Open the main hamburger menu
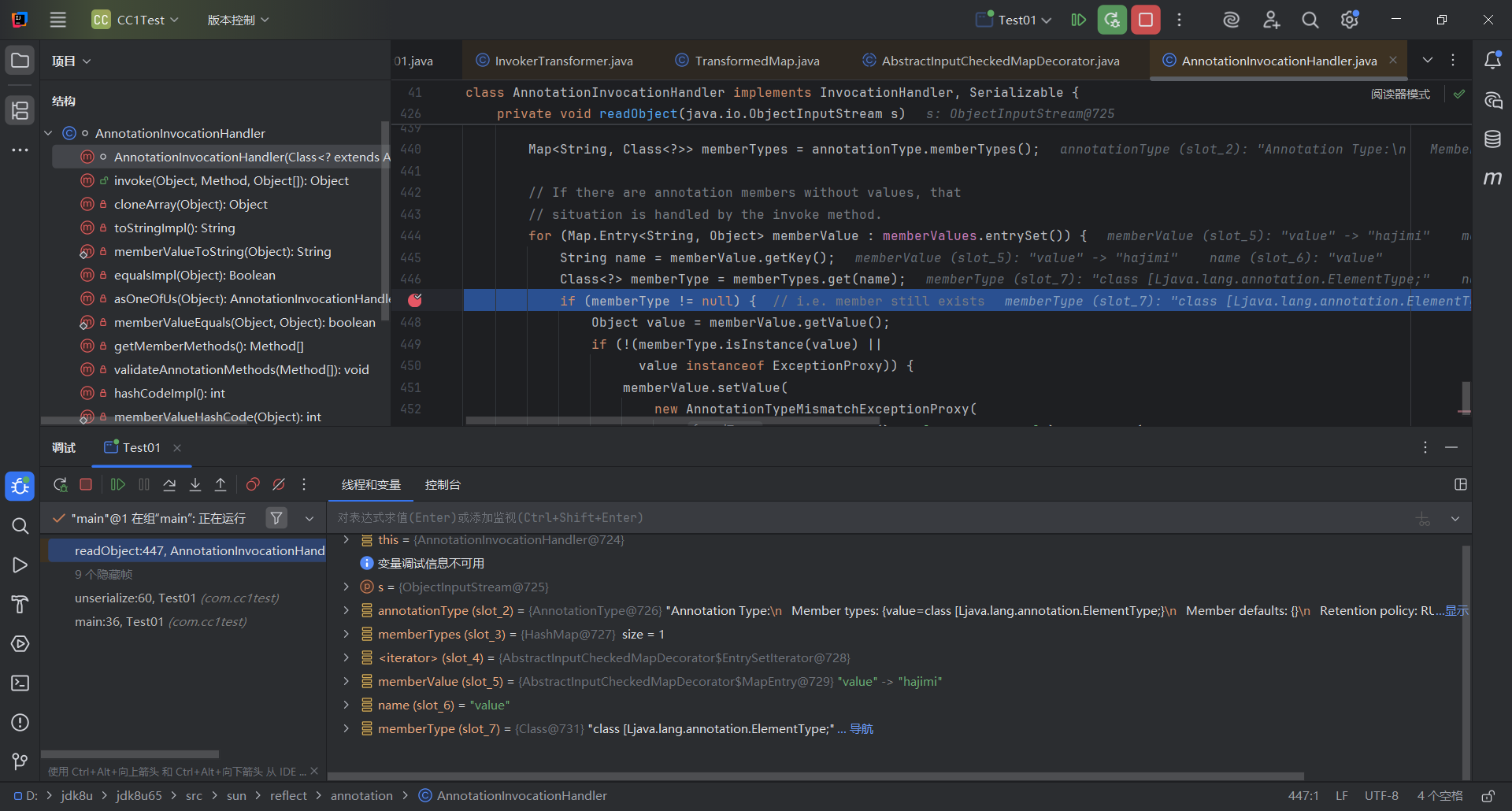Screen dimensions: 1512x811 (58, 20)
